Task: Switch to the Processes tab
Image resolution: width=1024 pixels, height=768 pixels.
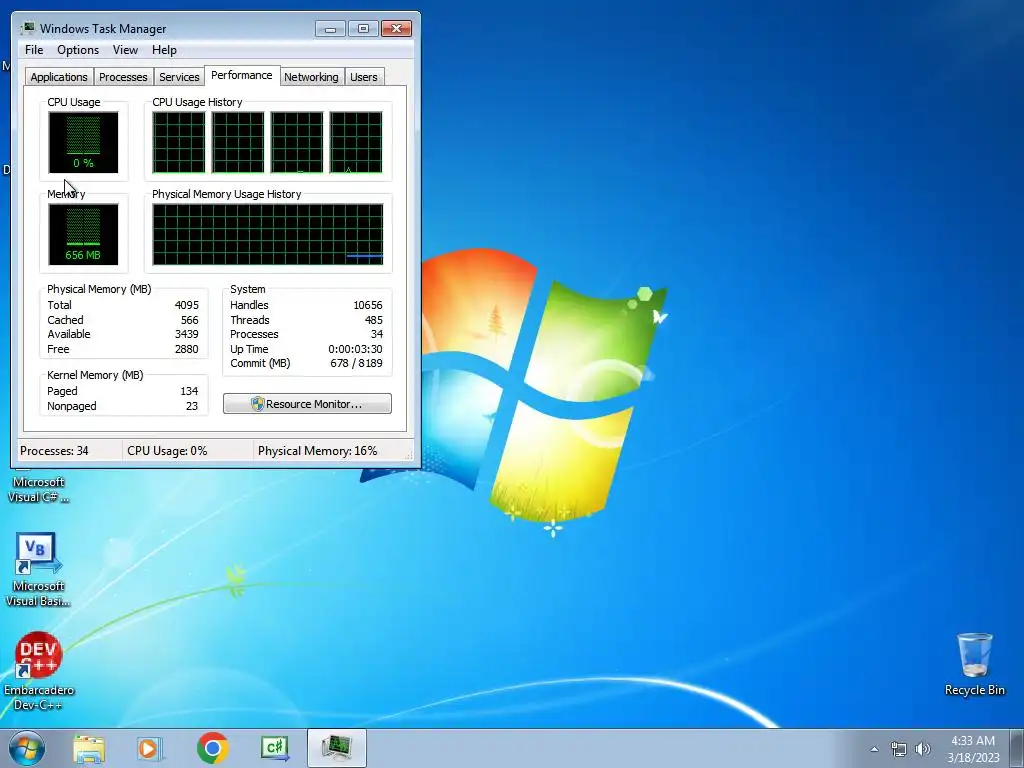Action: tap(123, 77)
